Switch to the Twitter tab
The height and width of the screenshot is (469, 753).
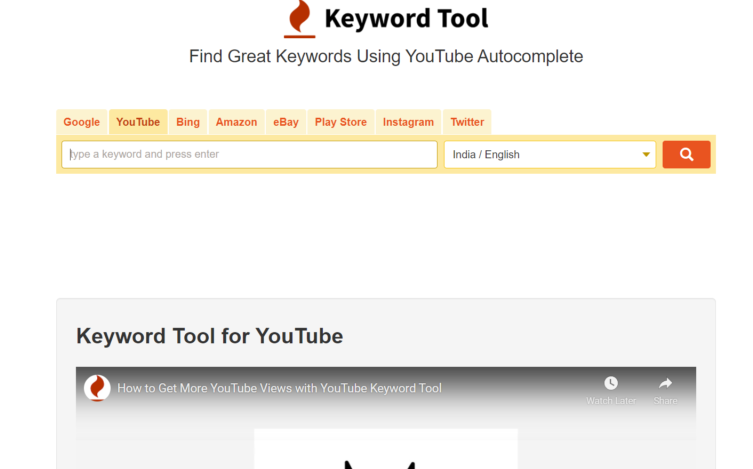pos(467,122)
